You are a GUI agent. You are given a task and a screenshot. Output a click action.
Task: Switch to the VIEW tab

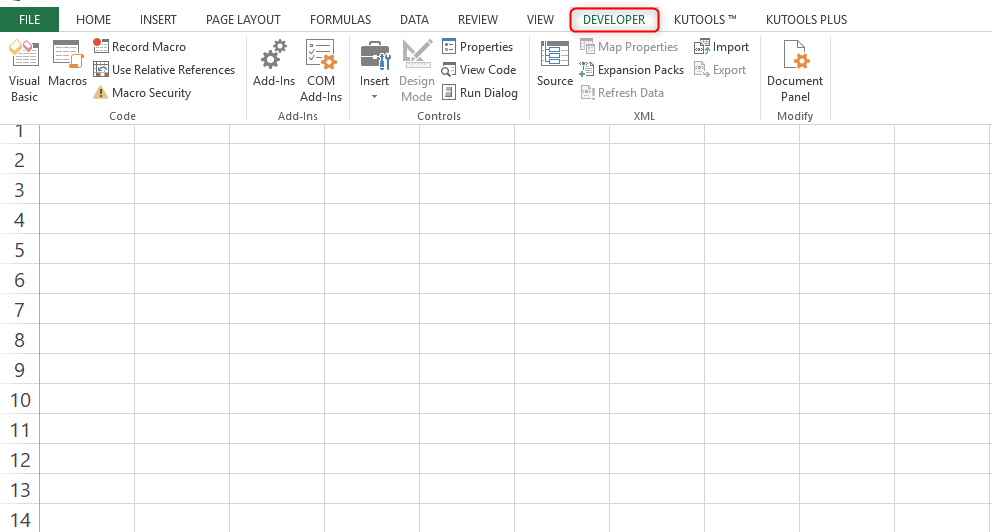pos(540,20)
